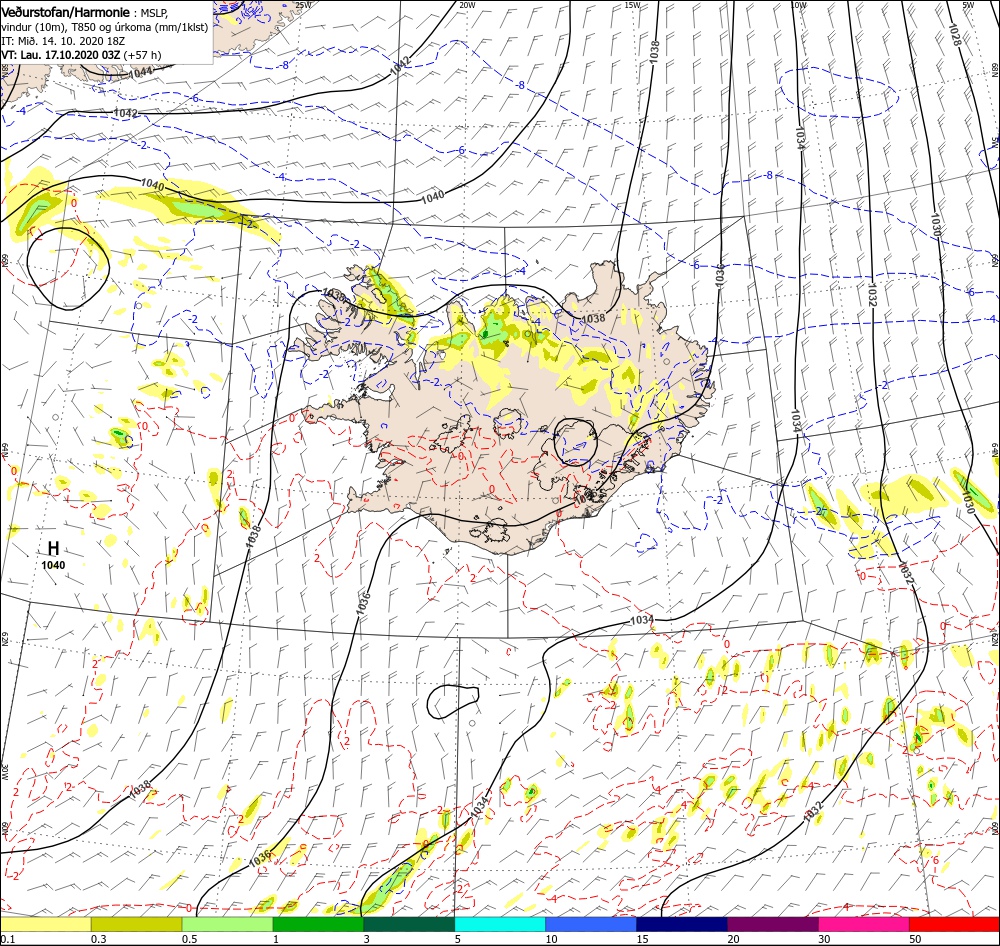The height and width of the screenshot is (946, 1000).
Task: Click the '50' legend value label
Action: click(x=915, y=939)
